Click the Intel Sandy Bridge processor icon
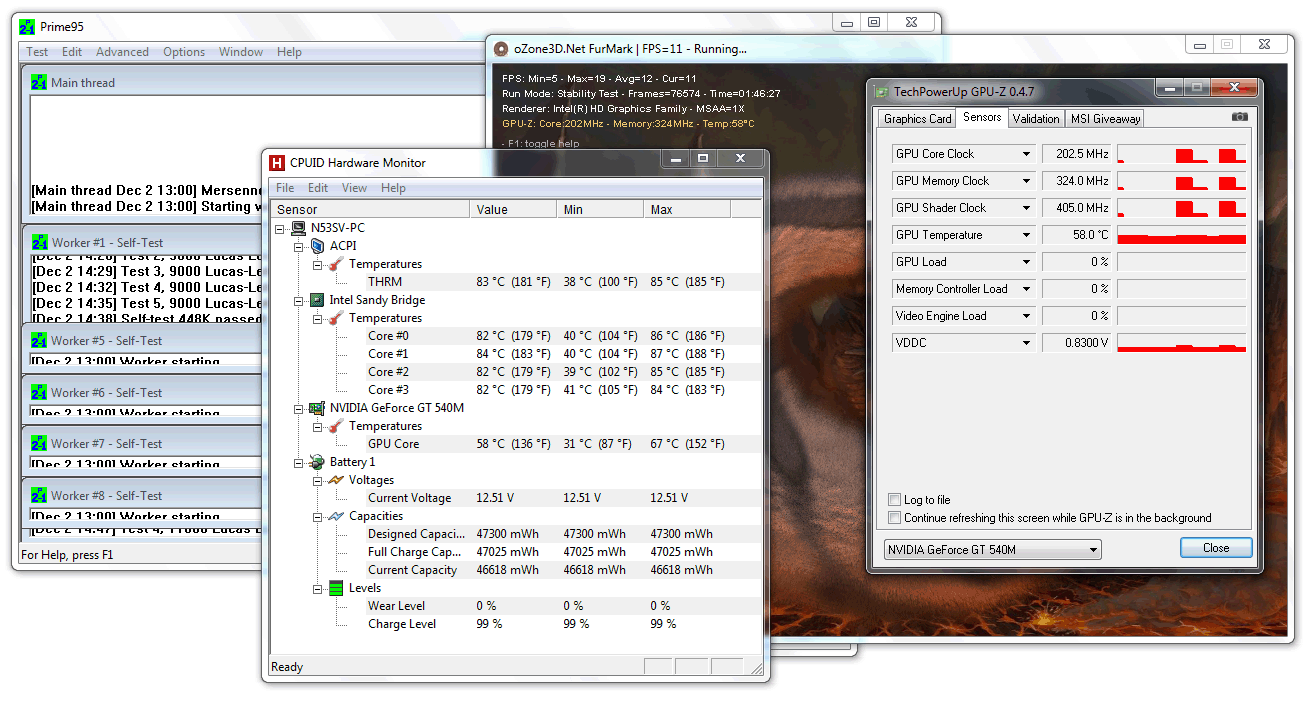 coord(318,299)
